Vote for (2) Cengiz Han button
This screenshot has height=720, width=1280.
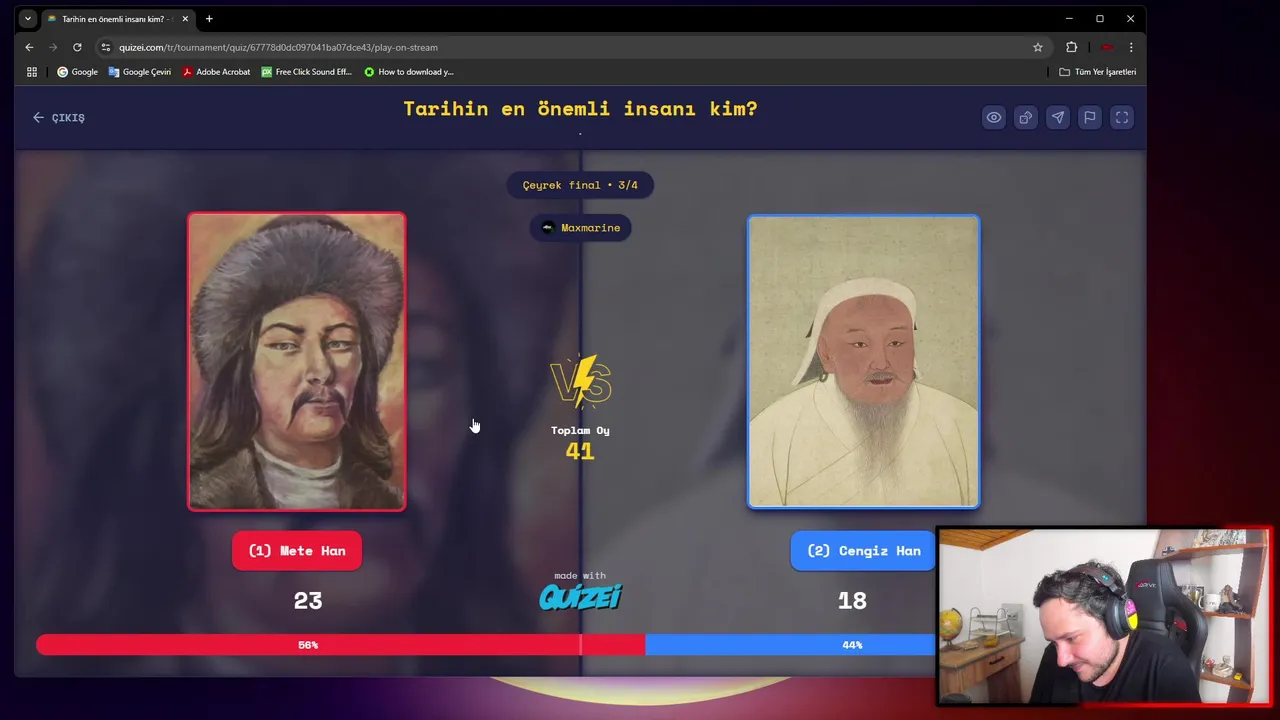pos(864,551)
